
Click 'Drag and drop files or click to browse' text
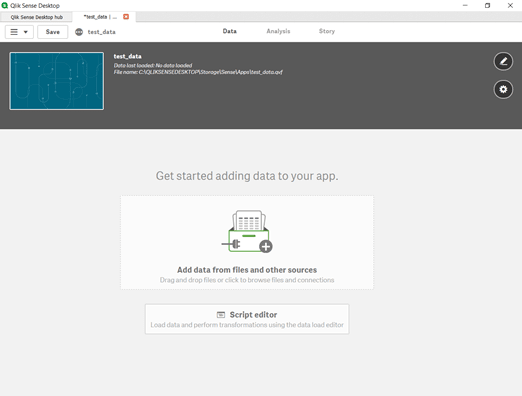[247, 280]
